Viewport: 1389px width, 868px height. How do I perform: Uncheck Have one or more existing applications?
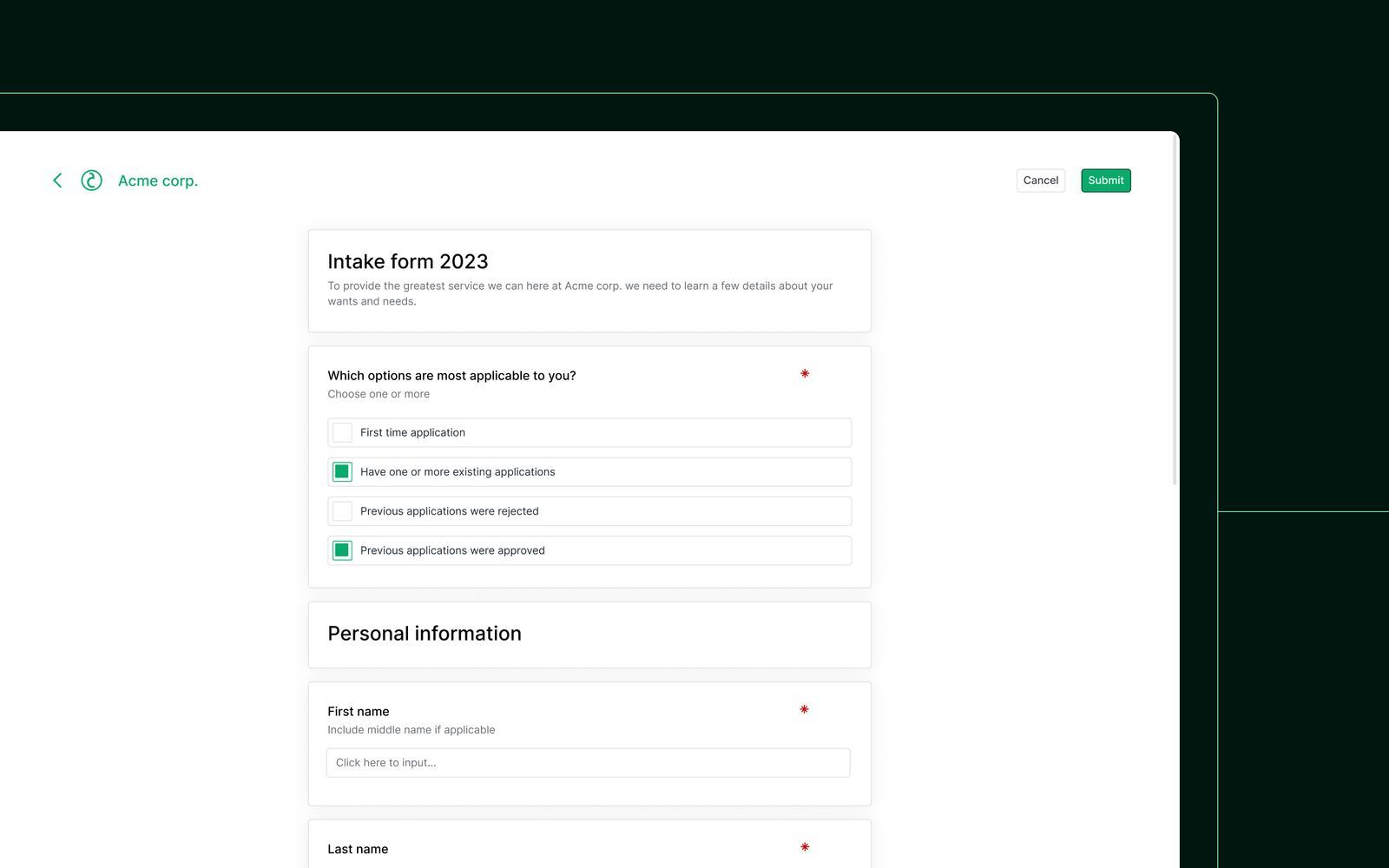tap(343, 472)
